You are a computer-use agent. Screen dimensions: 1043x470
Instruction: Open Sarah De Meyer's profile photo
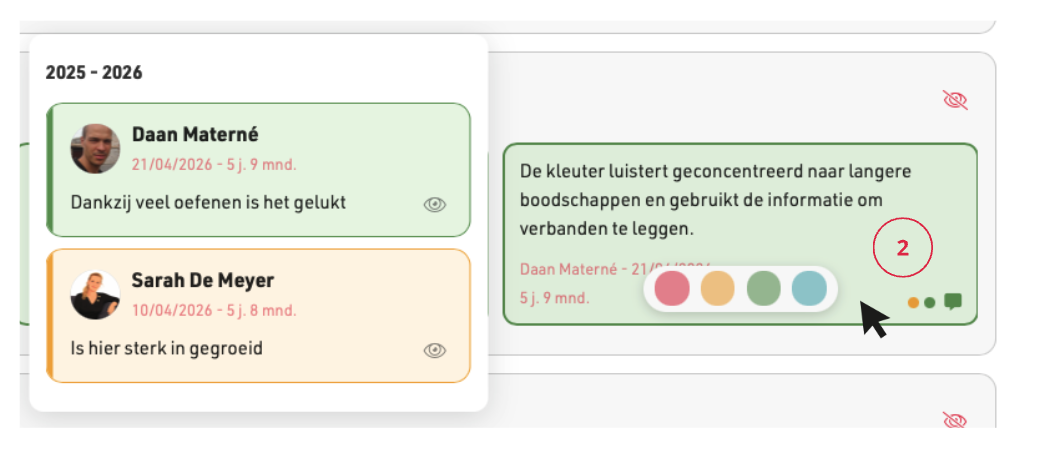click(95, 294)
